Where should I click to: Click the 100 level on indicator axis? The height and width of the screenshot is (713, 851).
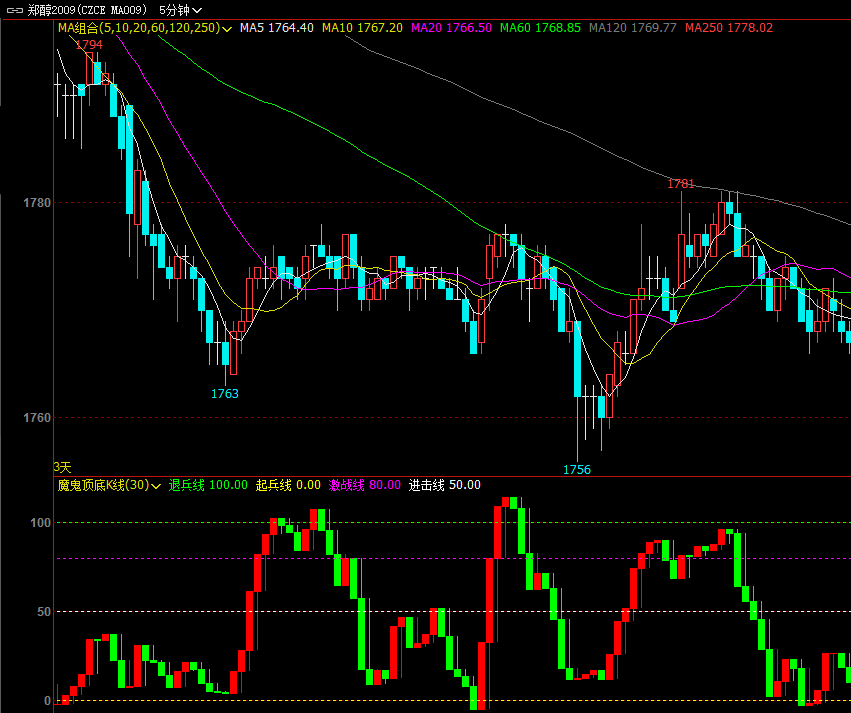coord(41,523)
